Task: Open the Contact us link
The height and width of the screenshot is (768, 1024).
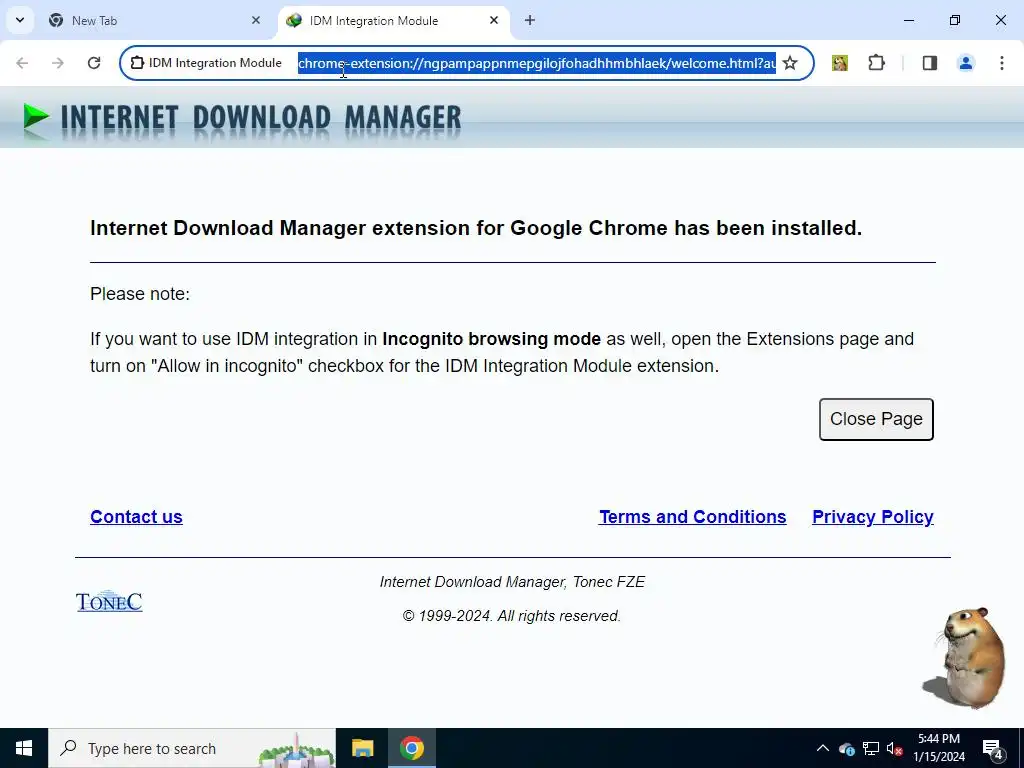Action: click(136, 517)
